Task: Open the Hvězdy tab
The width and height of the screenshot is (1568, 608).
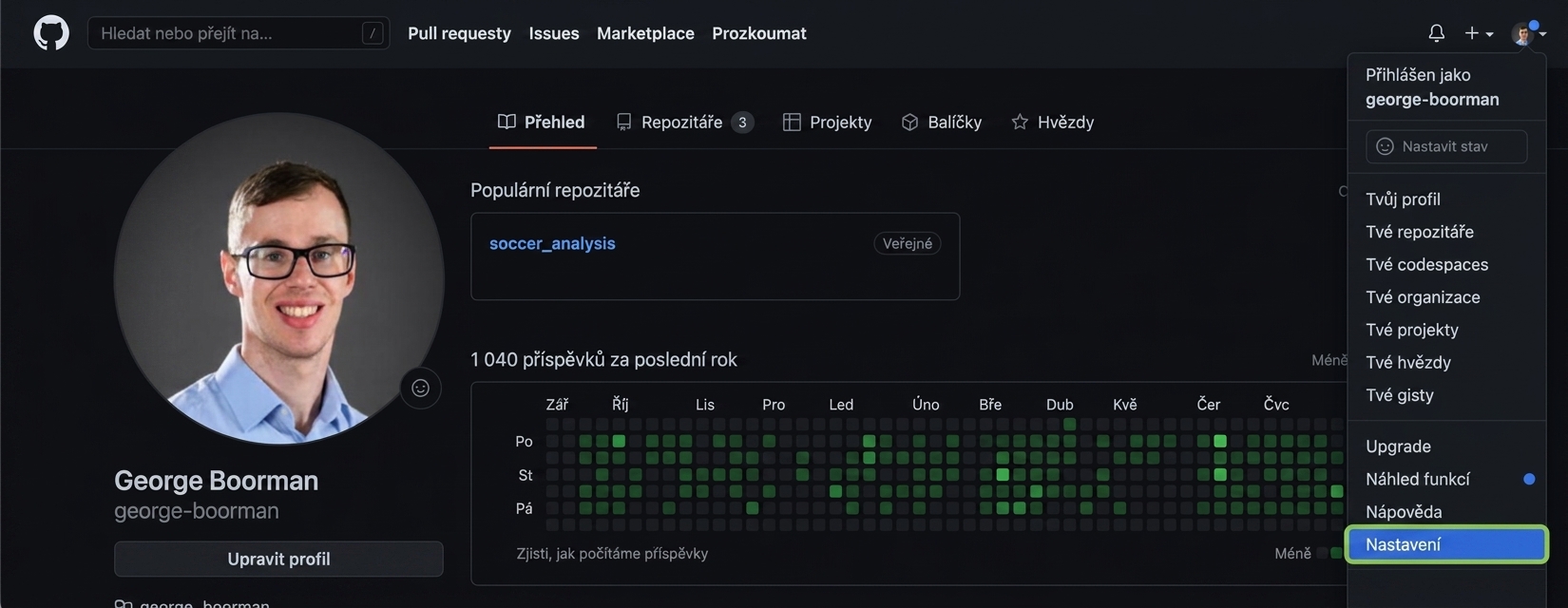Action: (x=1053, y=122)
